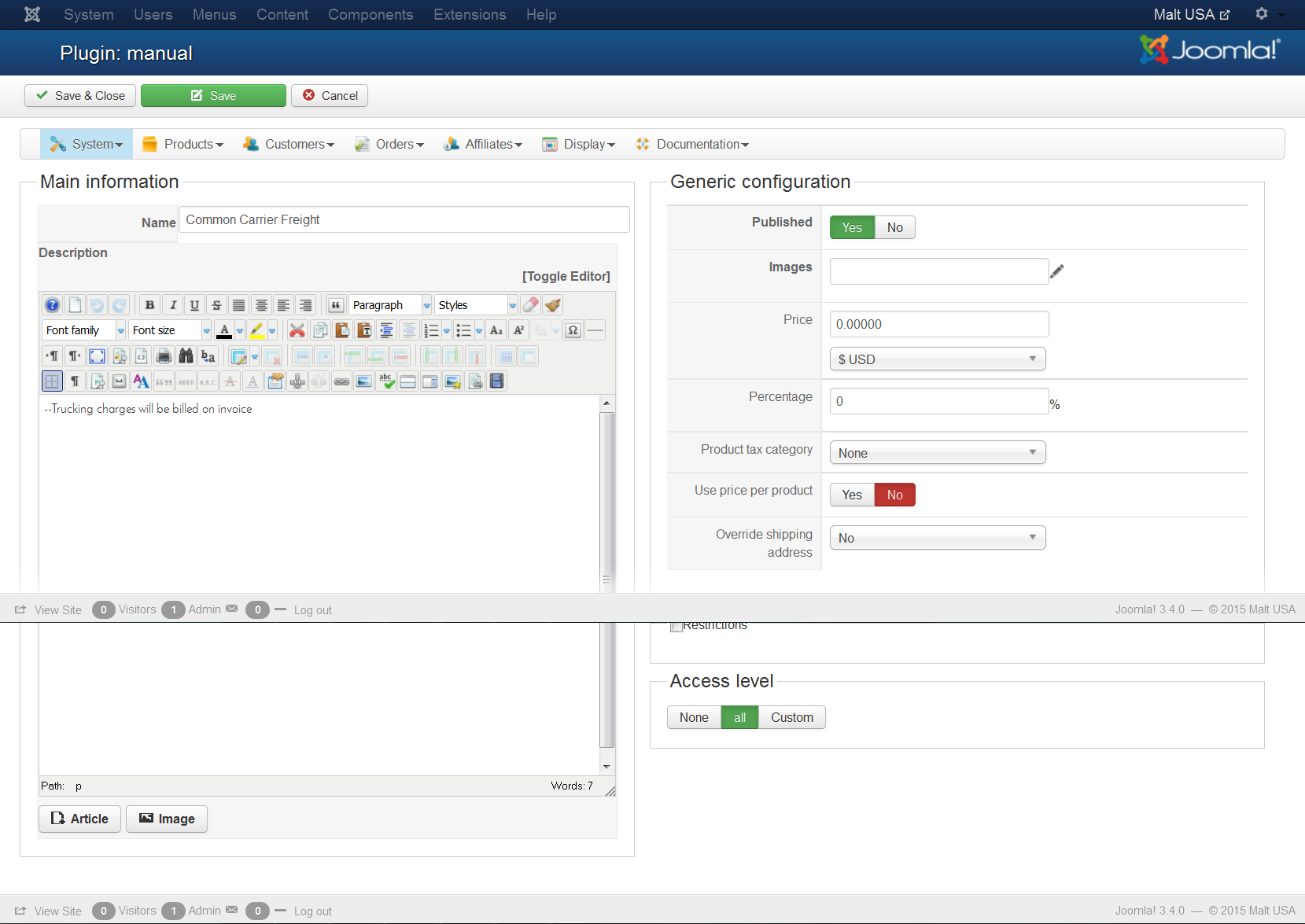The image size is (1305, 924).
Task: Apply strikethrough formatting
Action: [x=216, y=305]
